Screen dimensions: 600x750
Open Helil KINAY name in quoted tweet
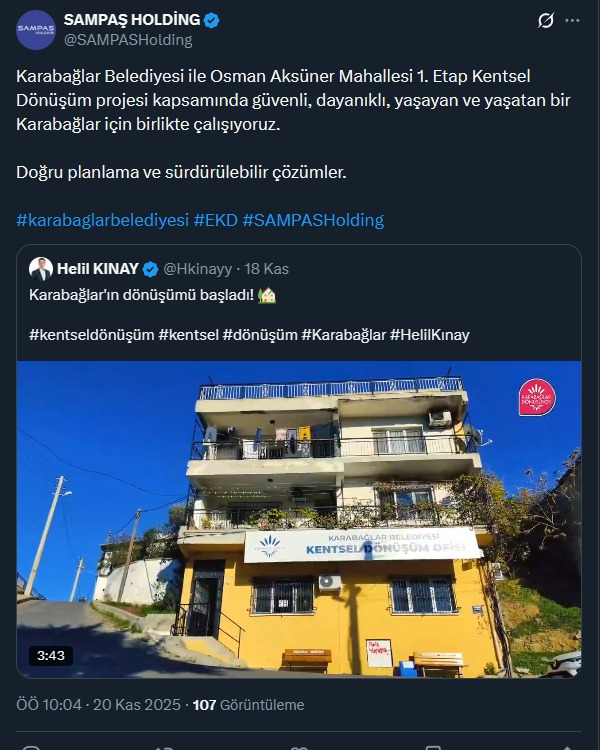click(98, 269)
